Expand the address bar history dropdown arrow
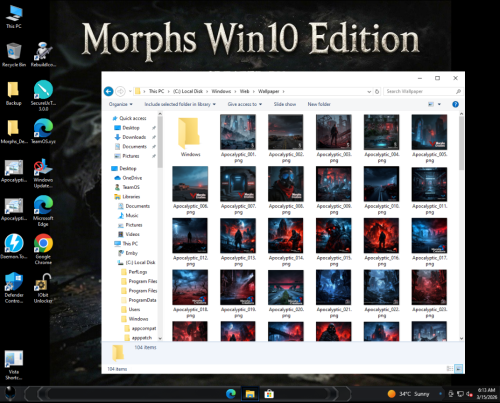 (x=369, y=91)
